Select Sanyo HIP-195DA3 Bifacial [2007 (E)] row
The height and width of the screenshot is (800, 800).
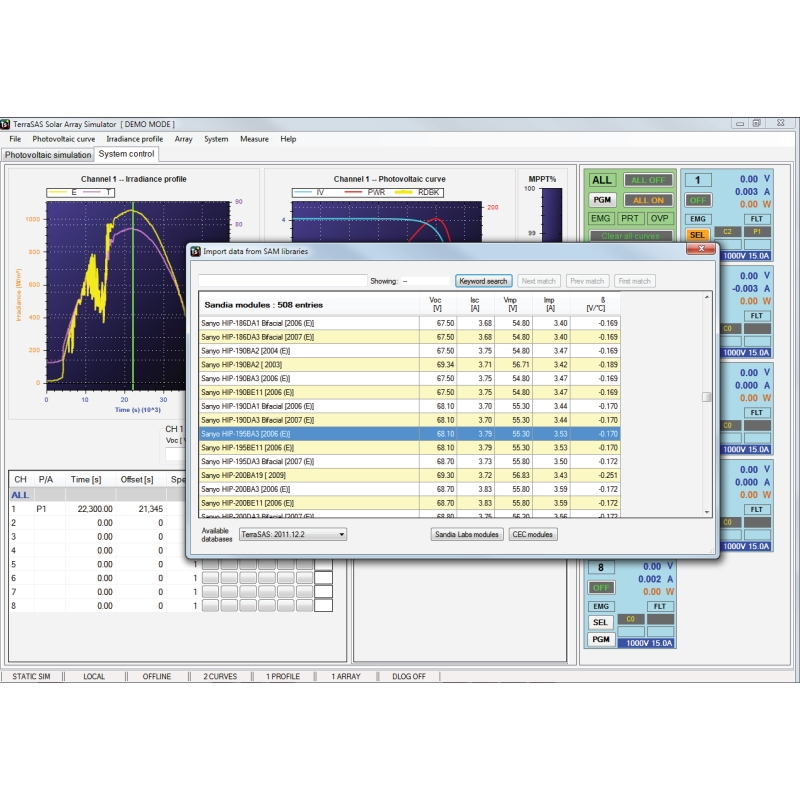tap(409, 461)
